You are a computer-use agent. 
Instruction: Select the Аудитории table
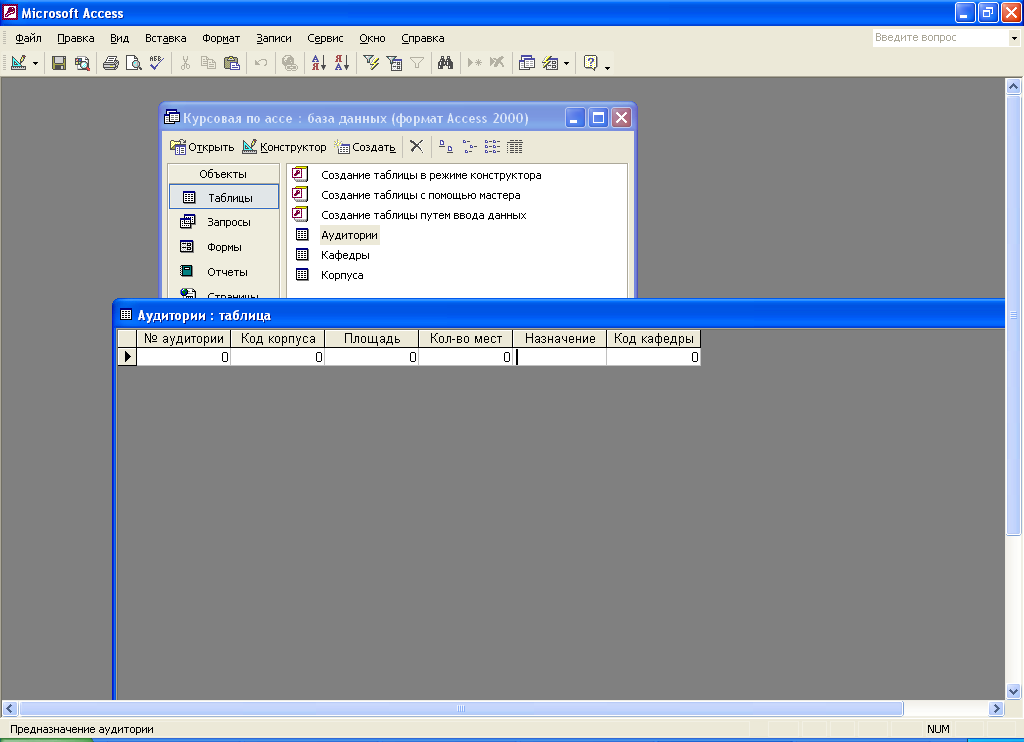pyautogui.click(x=349, y=235)
